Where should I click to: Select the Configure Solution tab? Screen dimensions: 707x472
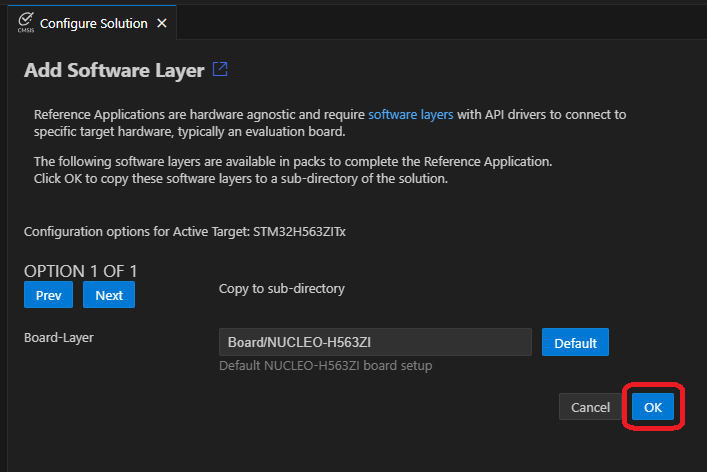click(93, 23)
